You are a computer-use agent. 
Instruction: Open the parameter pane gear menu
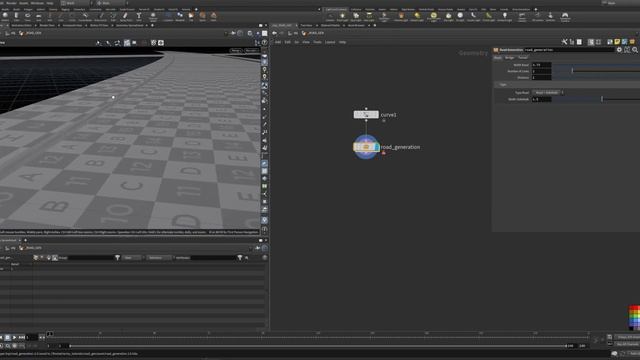tap(619, 50)
